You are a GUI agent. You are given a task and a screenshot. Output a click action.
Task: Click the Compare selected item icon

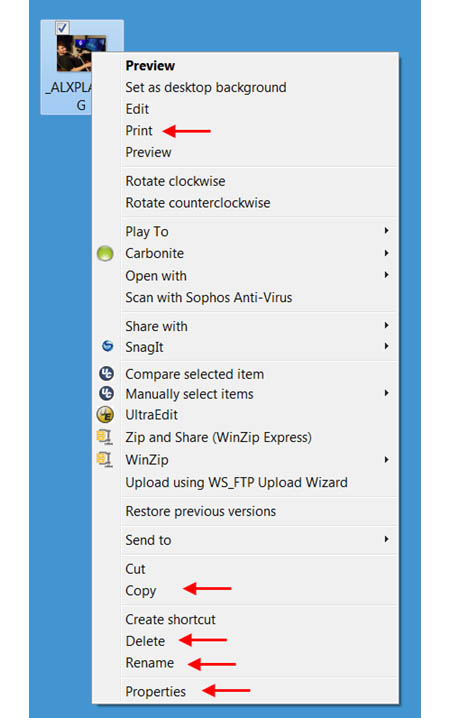pos(106,374)
